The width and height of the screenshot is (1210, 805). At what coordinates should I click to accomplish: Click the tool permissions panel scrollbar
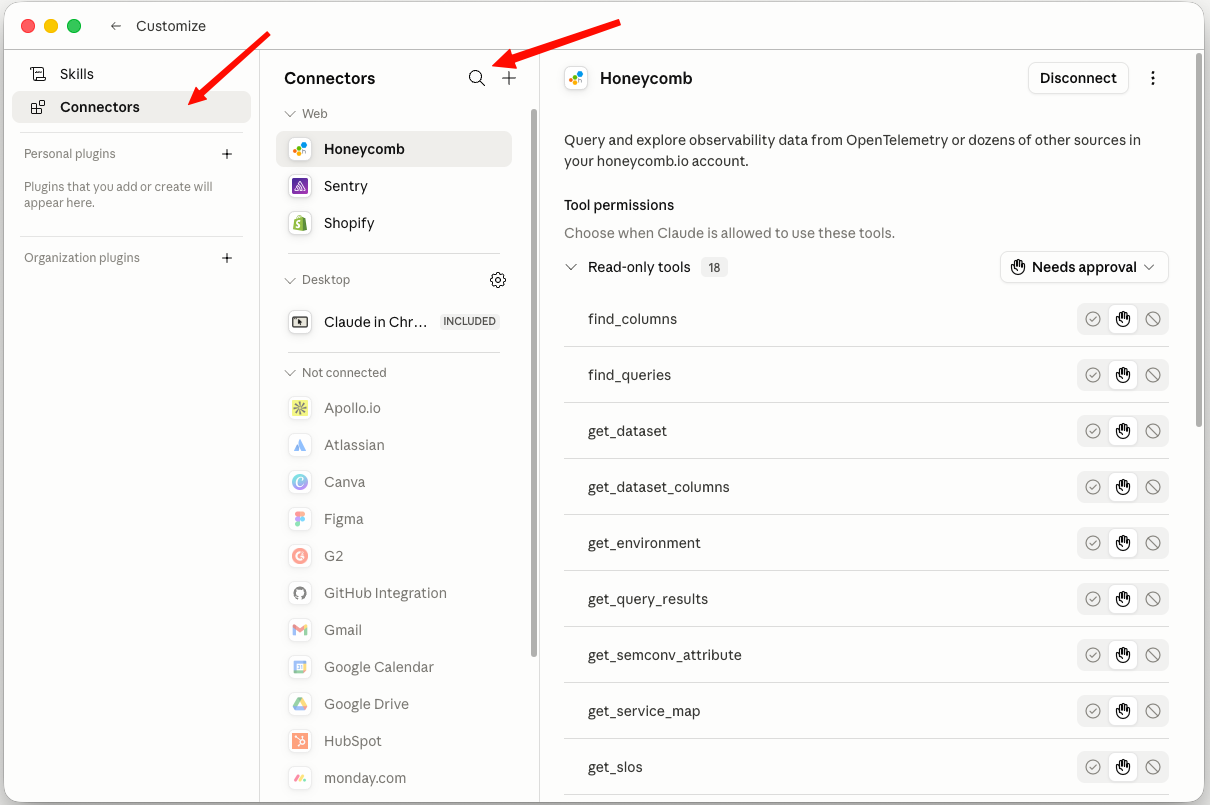pos(1199,240)
